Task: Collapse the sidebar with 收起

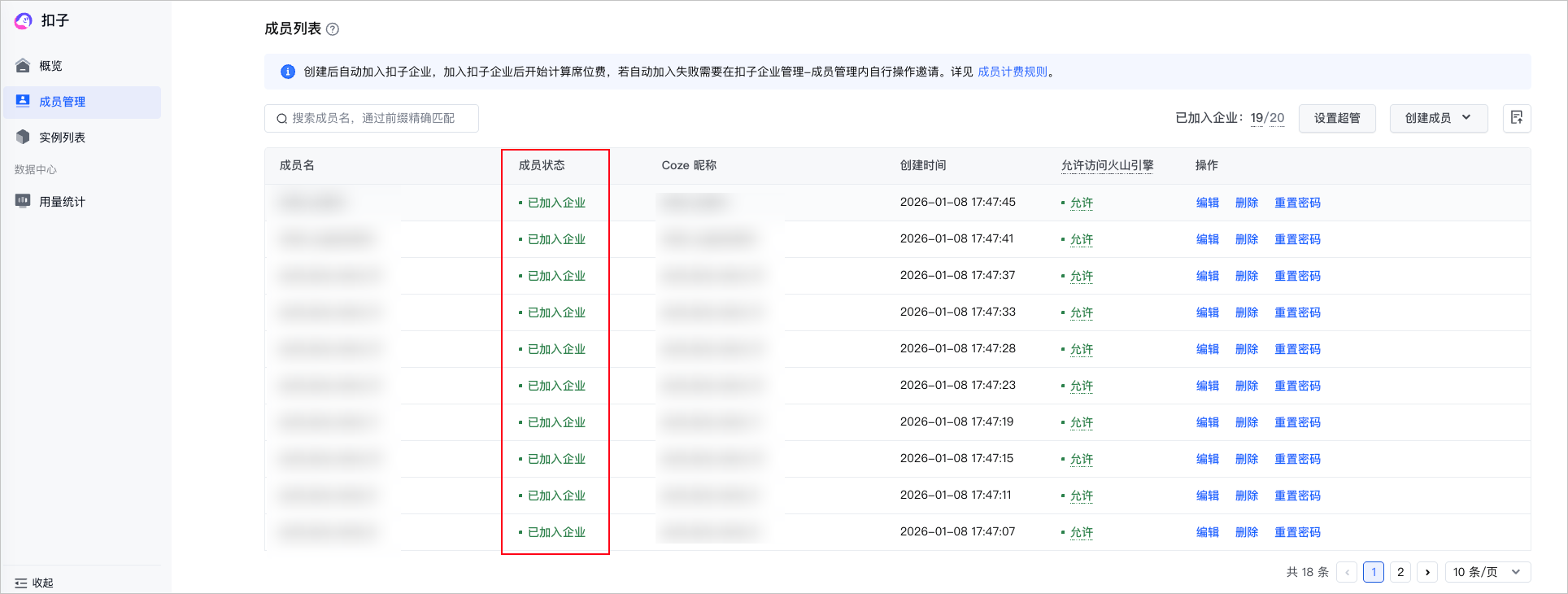Action: [34, 583]
